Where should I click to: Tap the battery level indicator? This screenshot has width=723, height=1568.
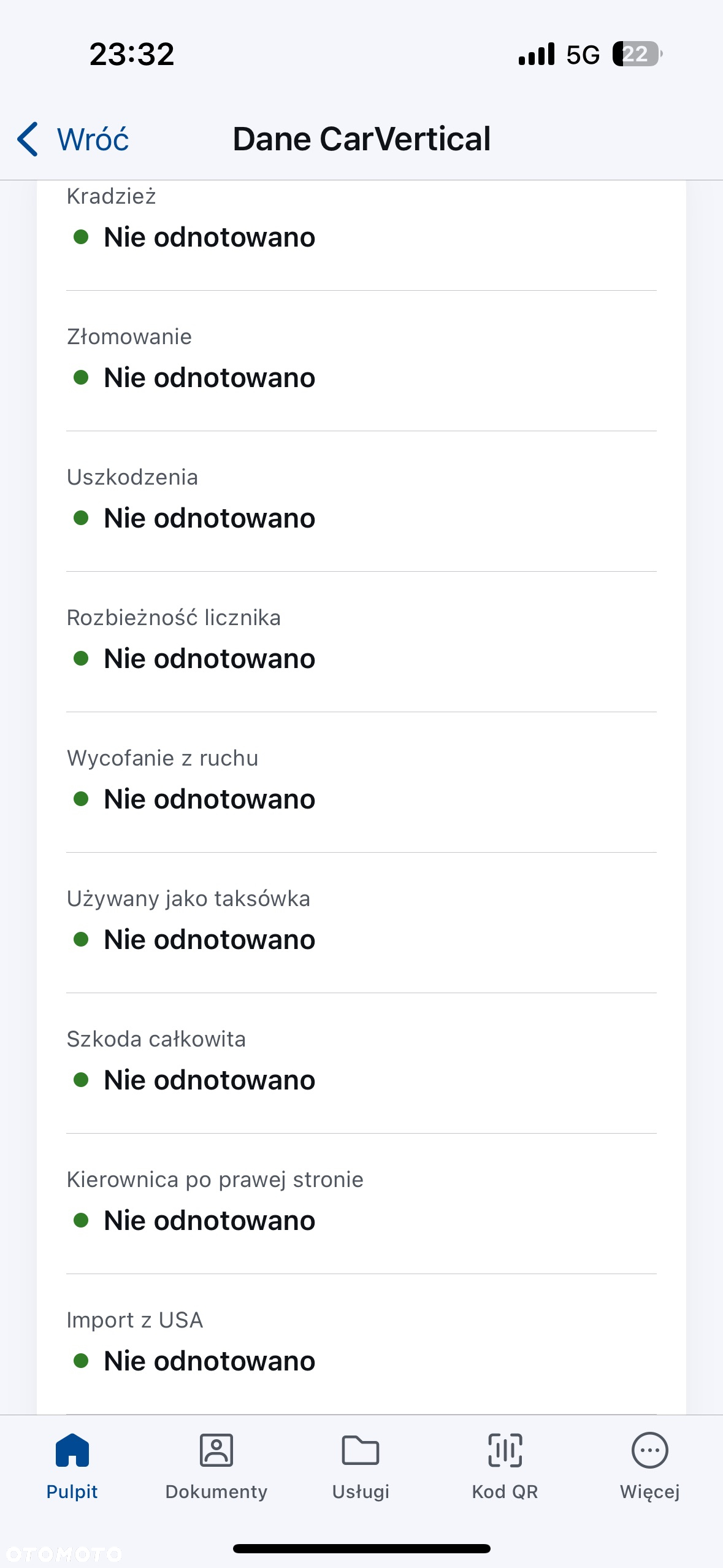638,54
